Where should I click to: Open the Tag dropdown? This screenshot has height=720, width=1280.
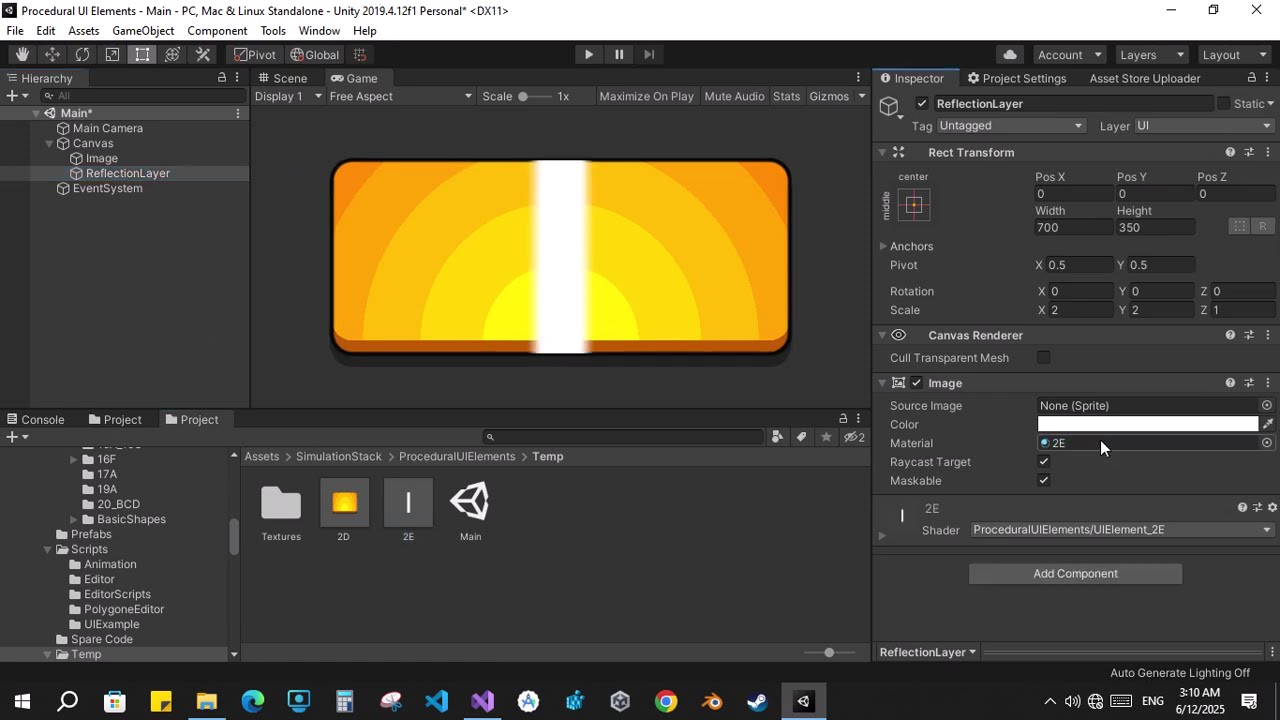tap(1011, 126)
